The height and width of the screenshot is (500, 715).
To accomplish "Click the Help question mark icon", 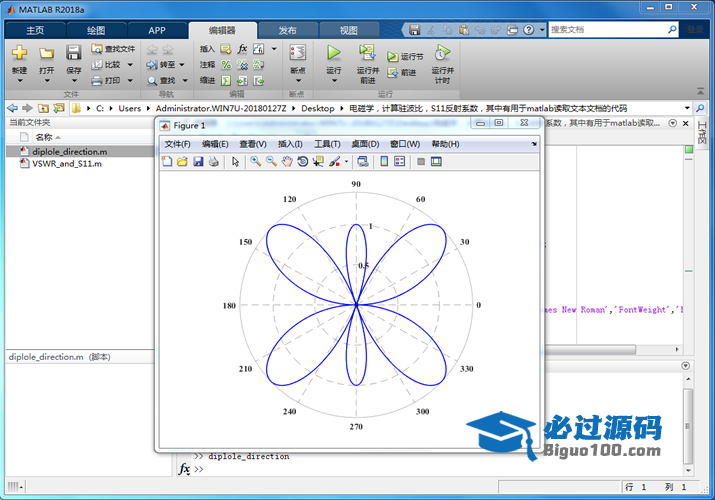I will click(x=528, y=30).
